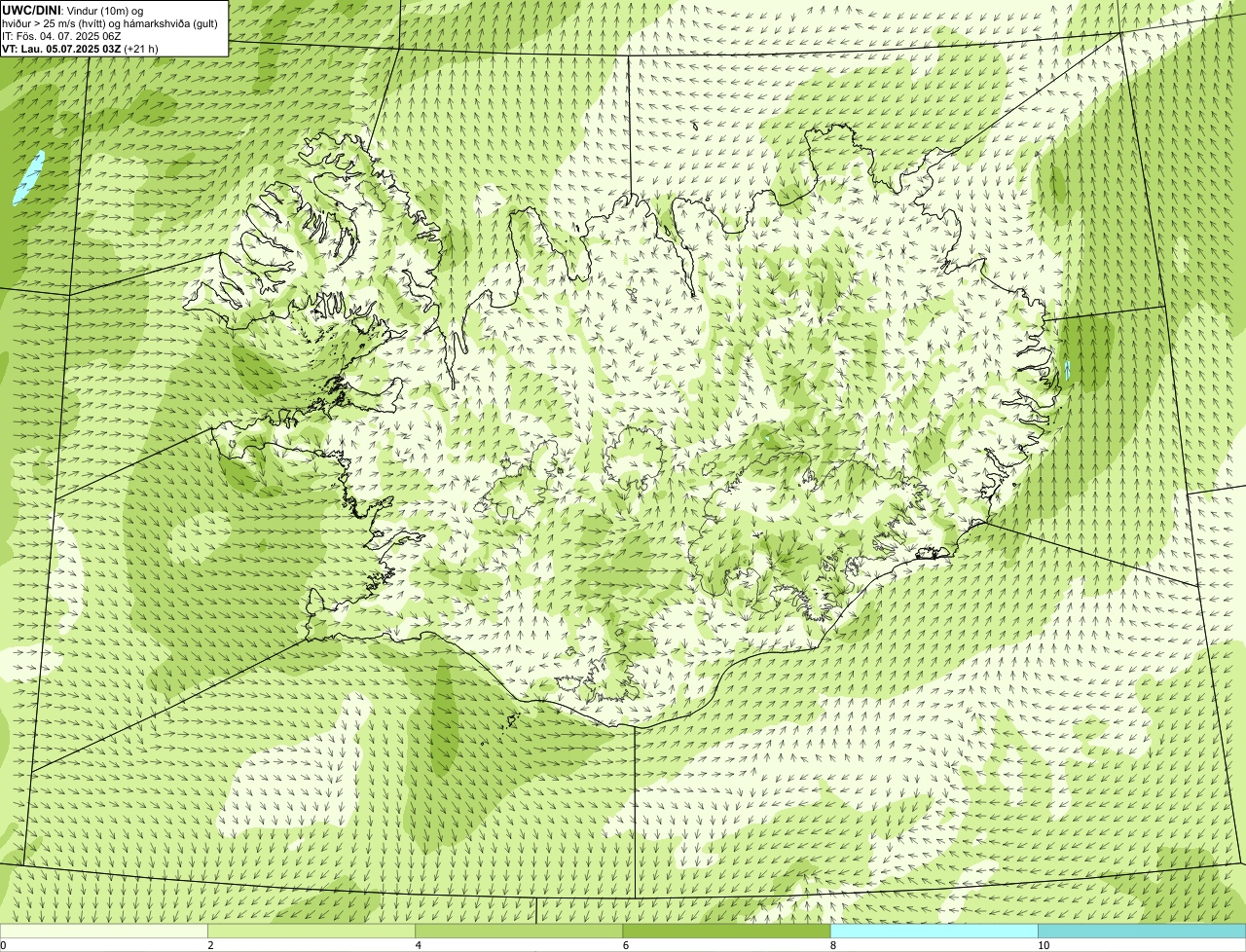Click the '8' tick label on the colorbar

833,945
